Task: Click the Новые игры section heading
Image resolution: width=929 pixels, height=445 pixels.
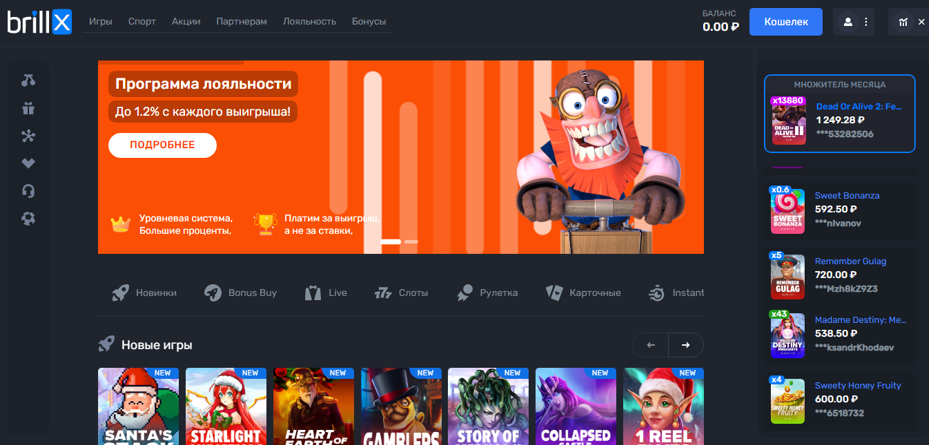Action: 157,345
